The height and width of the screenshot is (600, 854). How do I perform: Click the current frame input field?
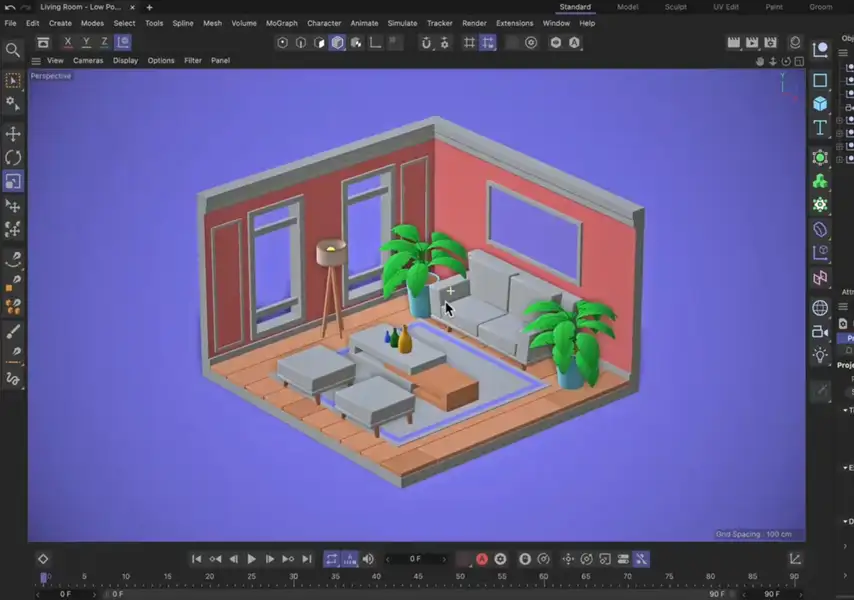pos(415,559)
